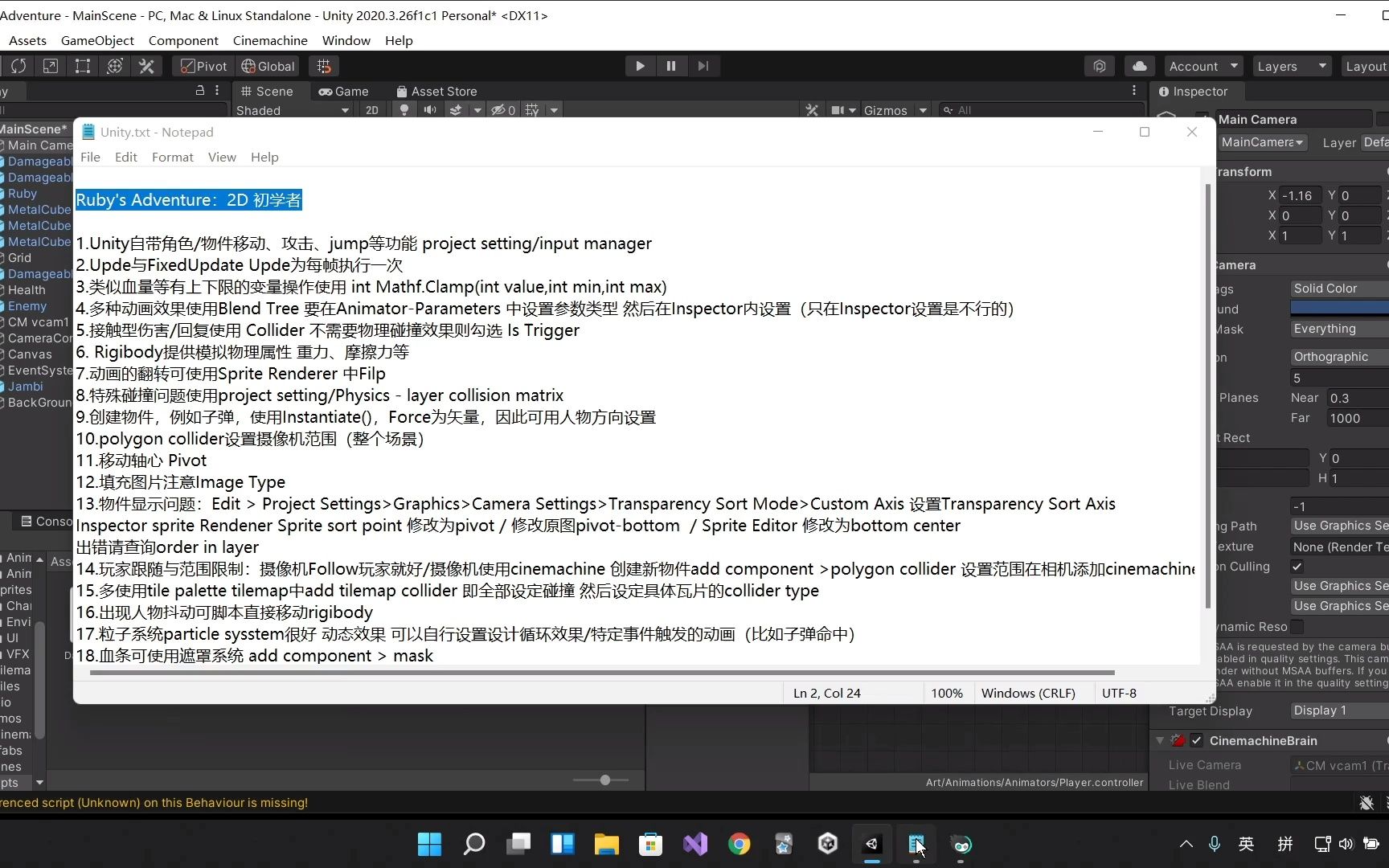This screenshot has height=868, width=1389.
Task: Toggle scene lighting bulb icon
Action: [x=404, y=110]
